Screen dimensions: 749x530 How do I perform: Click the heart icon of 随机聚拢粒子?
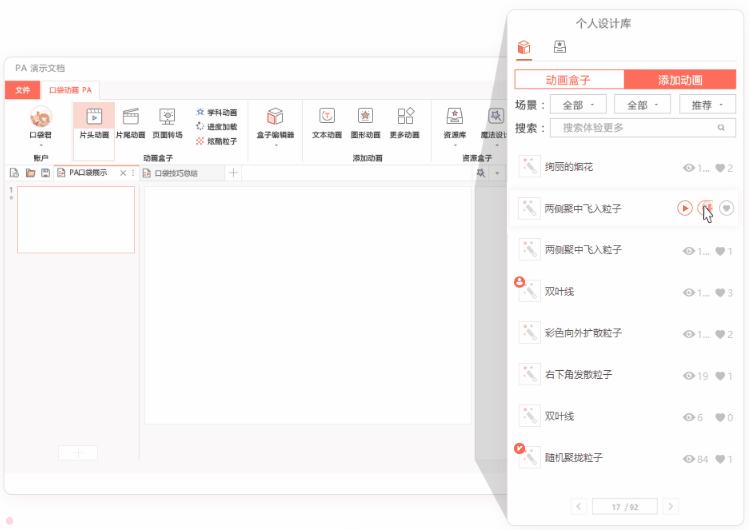(720, 459)
